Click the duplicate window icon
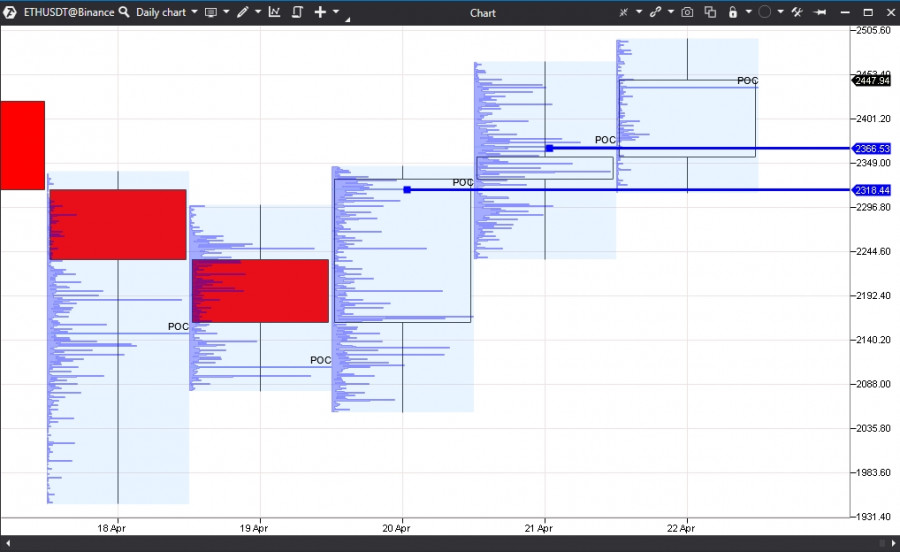This screenshot has height=552, width=900. [x=710, y=12]
